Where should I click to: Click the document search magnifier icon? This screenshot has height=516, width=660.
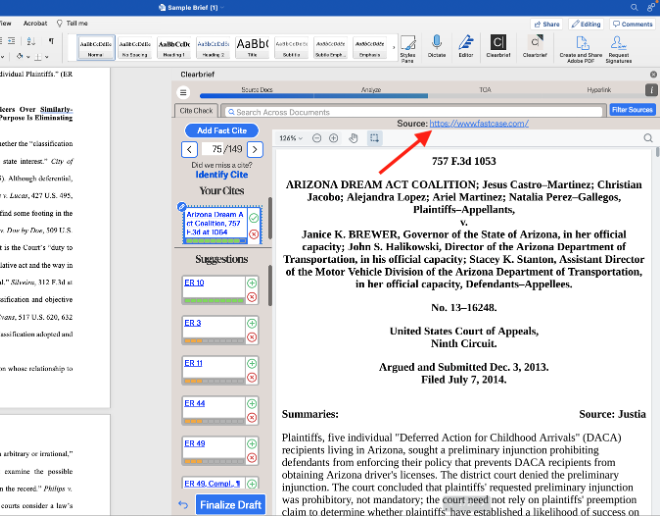(648, 138)
